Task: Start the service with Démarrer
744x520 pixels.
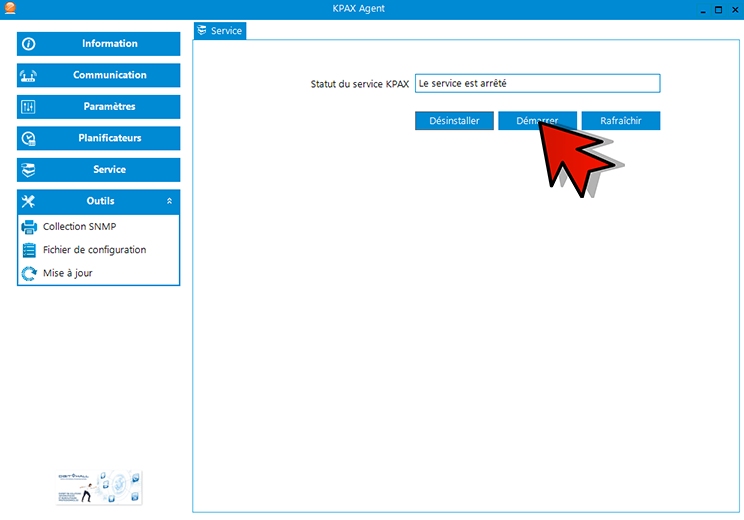Action: [x=537, y=121]
